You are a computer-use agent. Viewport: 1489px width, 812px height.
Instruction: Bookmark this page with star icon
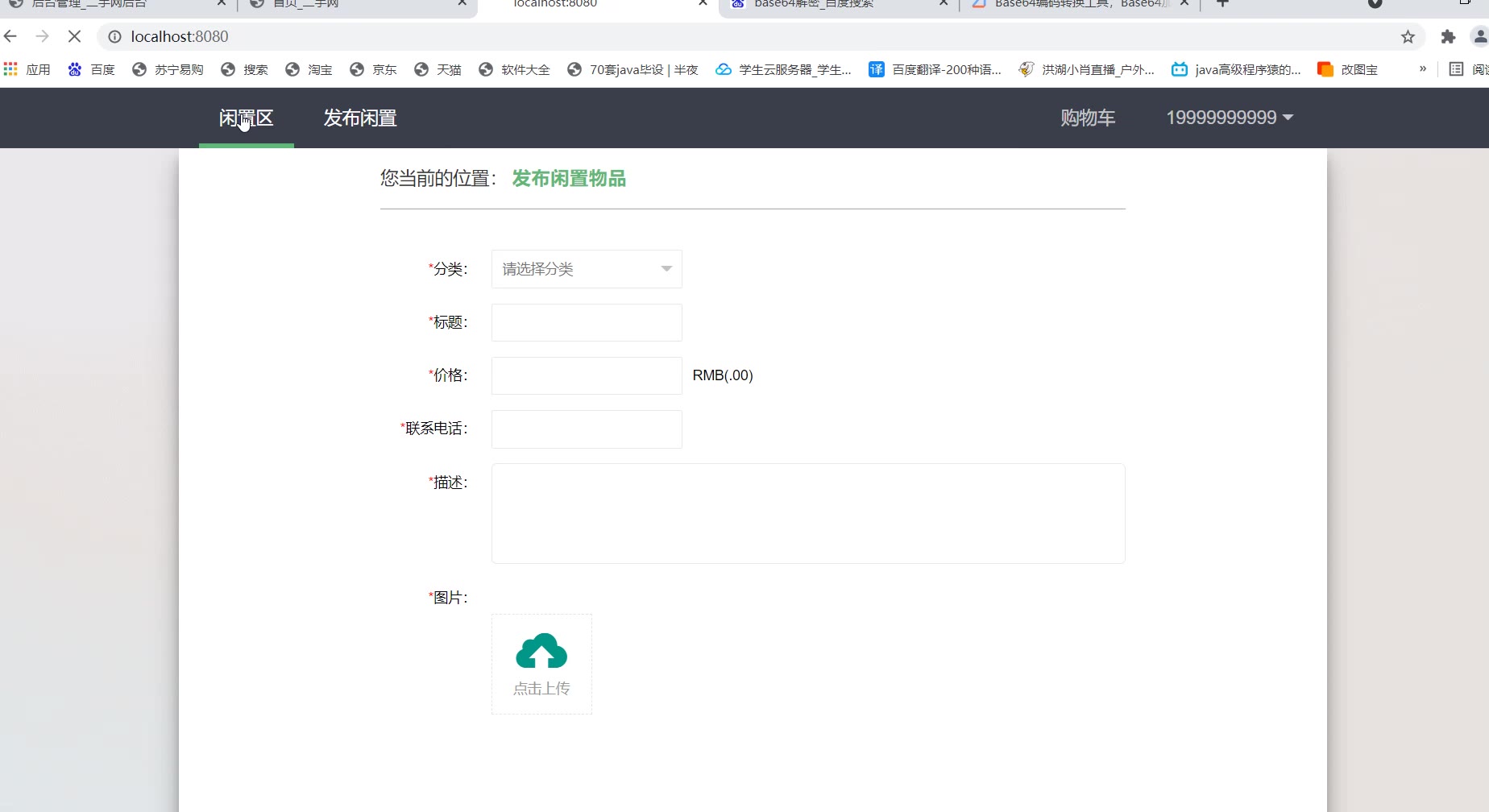coord(1408,36)
